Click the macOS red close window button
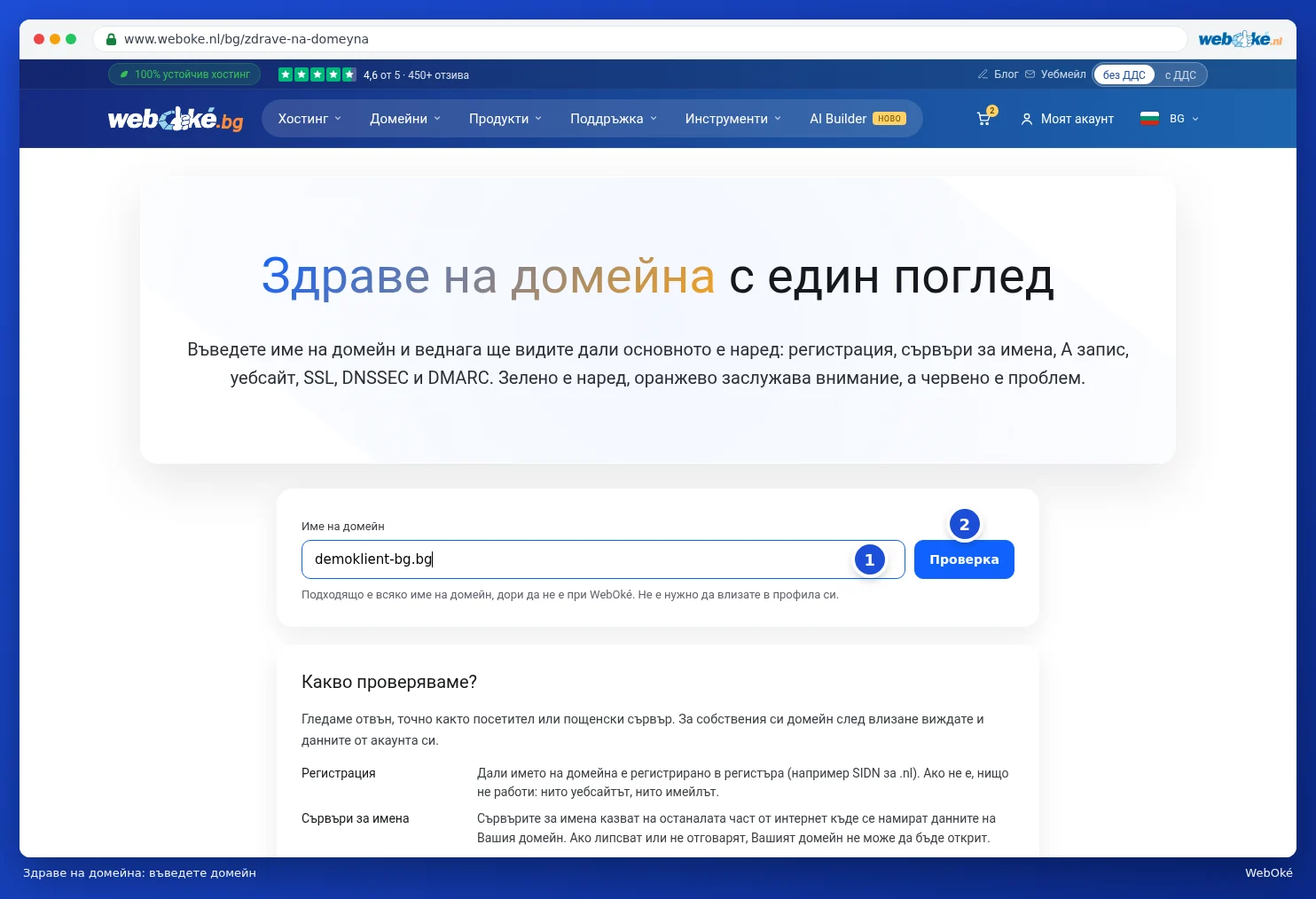The width and height of the screenshot is (1316, 899). tap(39, 39)
